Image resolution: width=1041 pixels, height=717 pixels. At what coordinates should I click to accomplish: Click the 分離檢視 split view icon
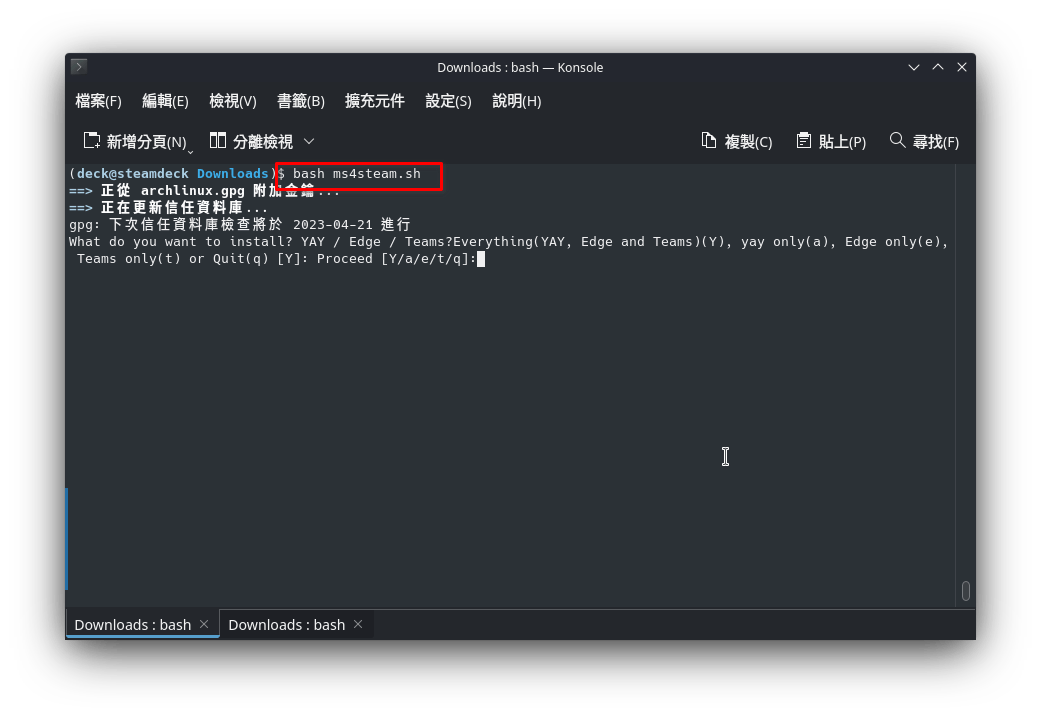[x=218, y=141]
